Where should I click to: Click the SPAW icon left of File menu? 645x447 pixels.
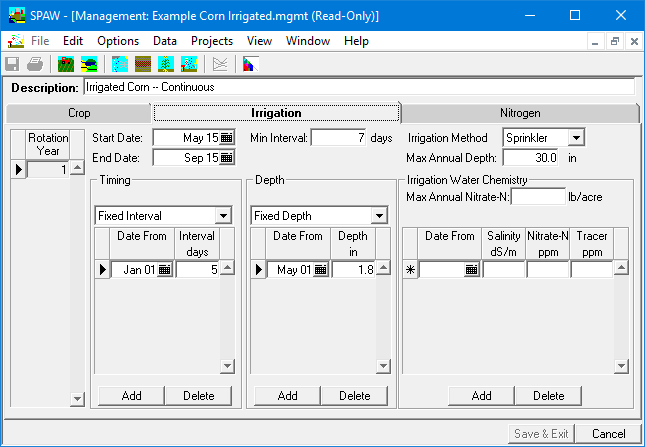click(16, 41)
